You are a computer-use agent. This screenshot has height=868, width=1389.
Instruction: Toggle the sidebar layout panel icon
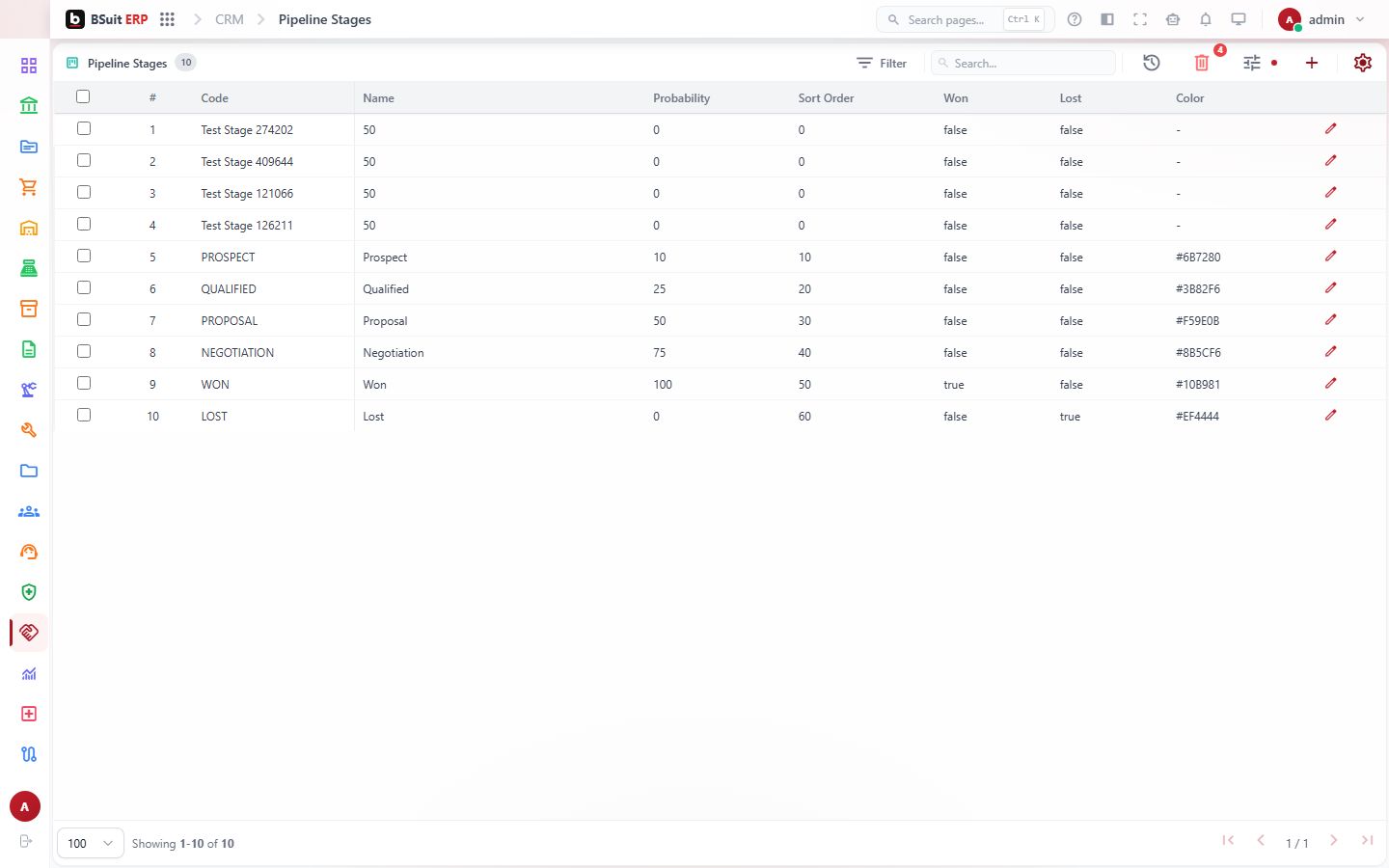[1107, 19]
